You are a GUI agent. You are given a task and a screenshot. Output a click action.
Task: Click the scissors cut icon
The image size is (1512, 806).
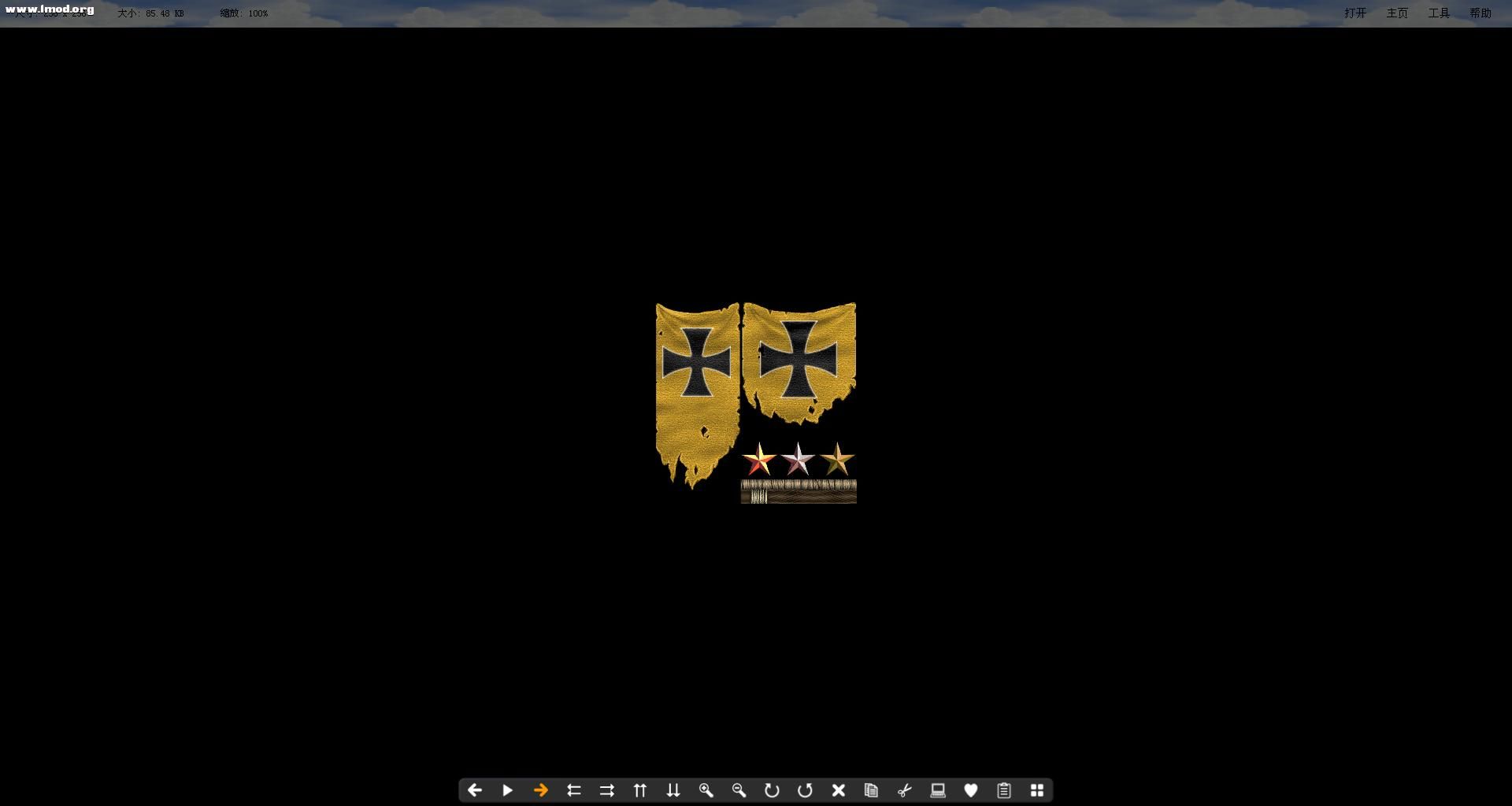pyautogui.click(x=904, y=790)
